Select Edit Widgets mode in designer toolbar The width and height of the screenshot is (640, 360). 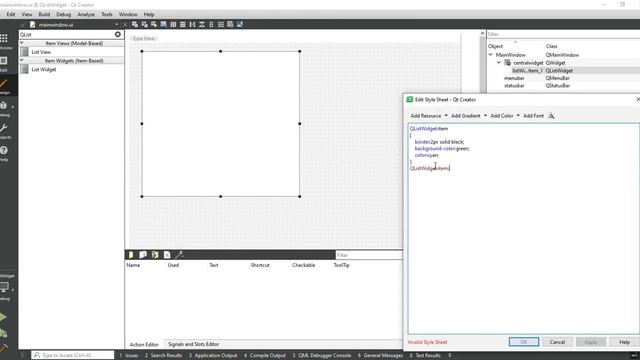coord(135,24)
